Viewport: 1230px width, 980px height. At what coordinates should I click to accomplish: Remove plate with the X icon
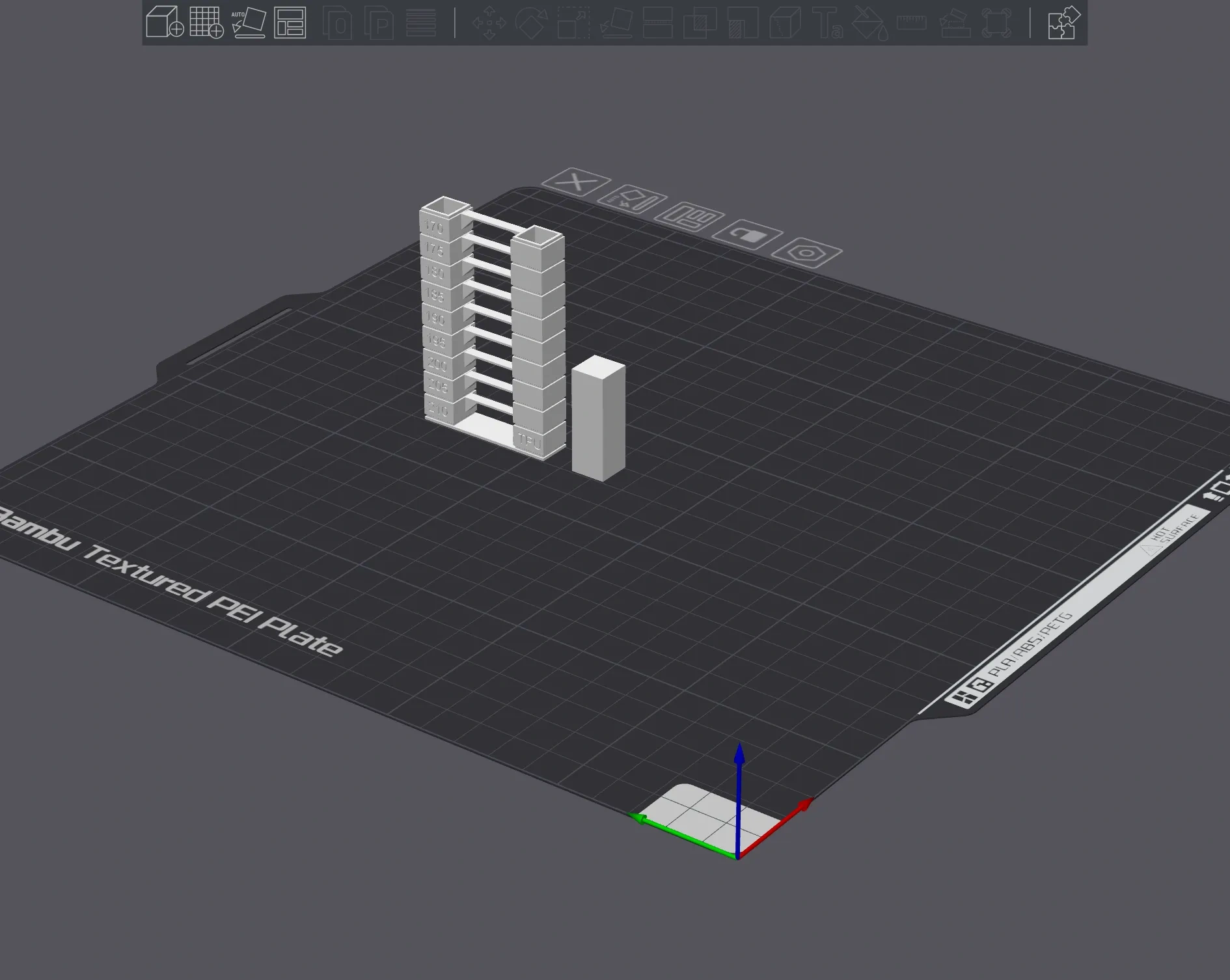575,182
